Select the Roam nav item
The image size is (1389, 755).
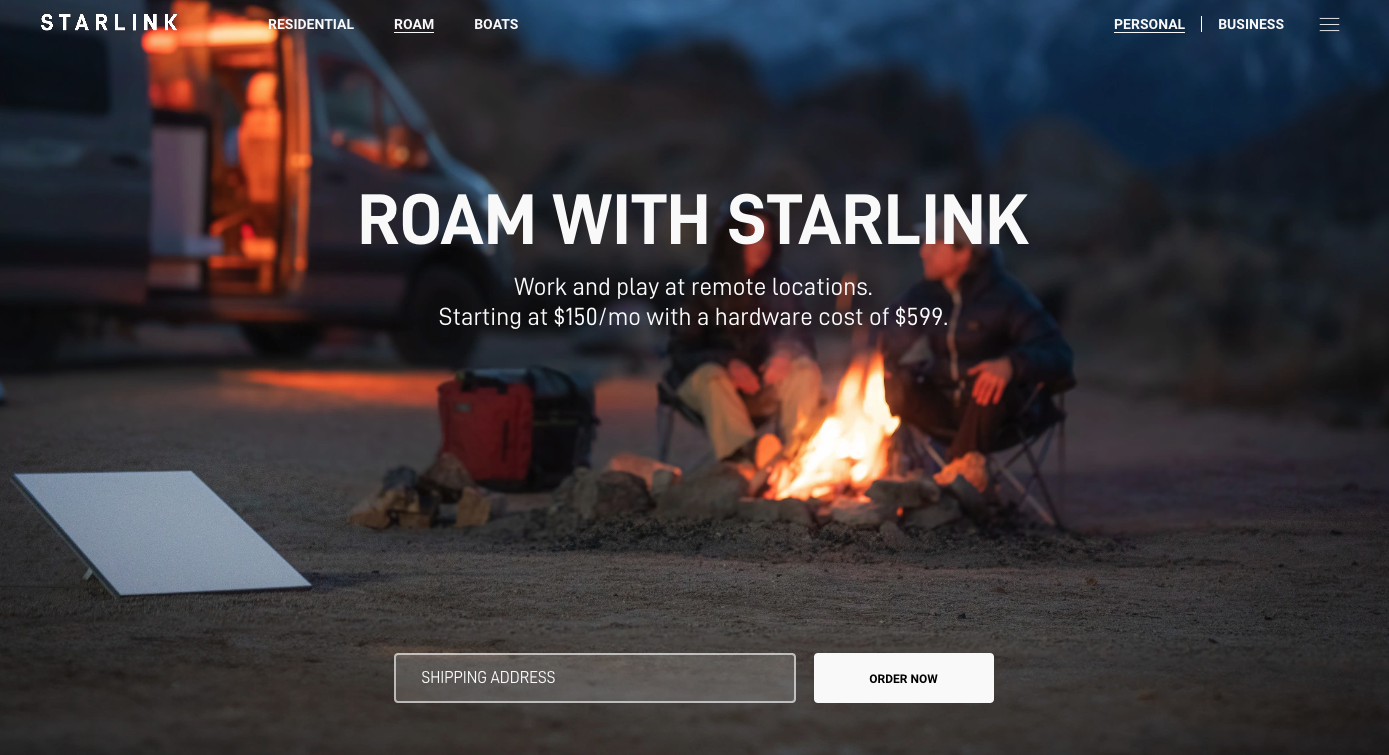[414, 24]
